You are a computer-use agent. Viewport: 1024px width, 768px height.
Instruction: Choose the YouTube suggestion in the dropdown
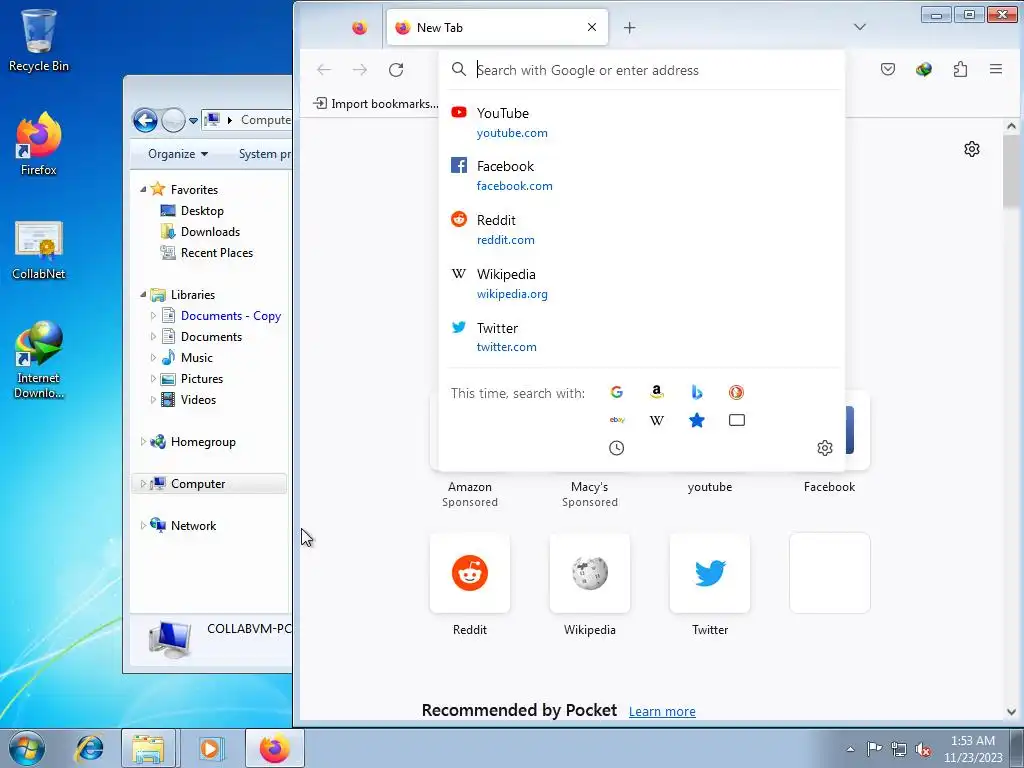(641, 122)
